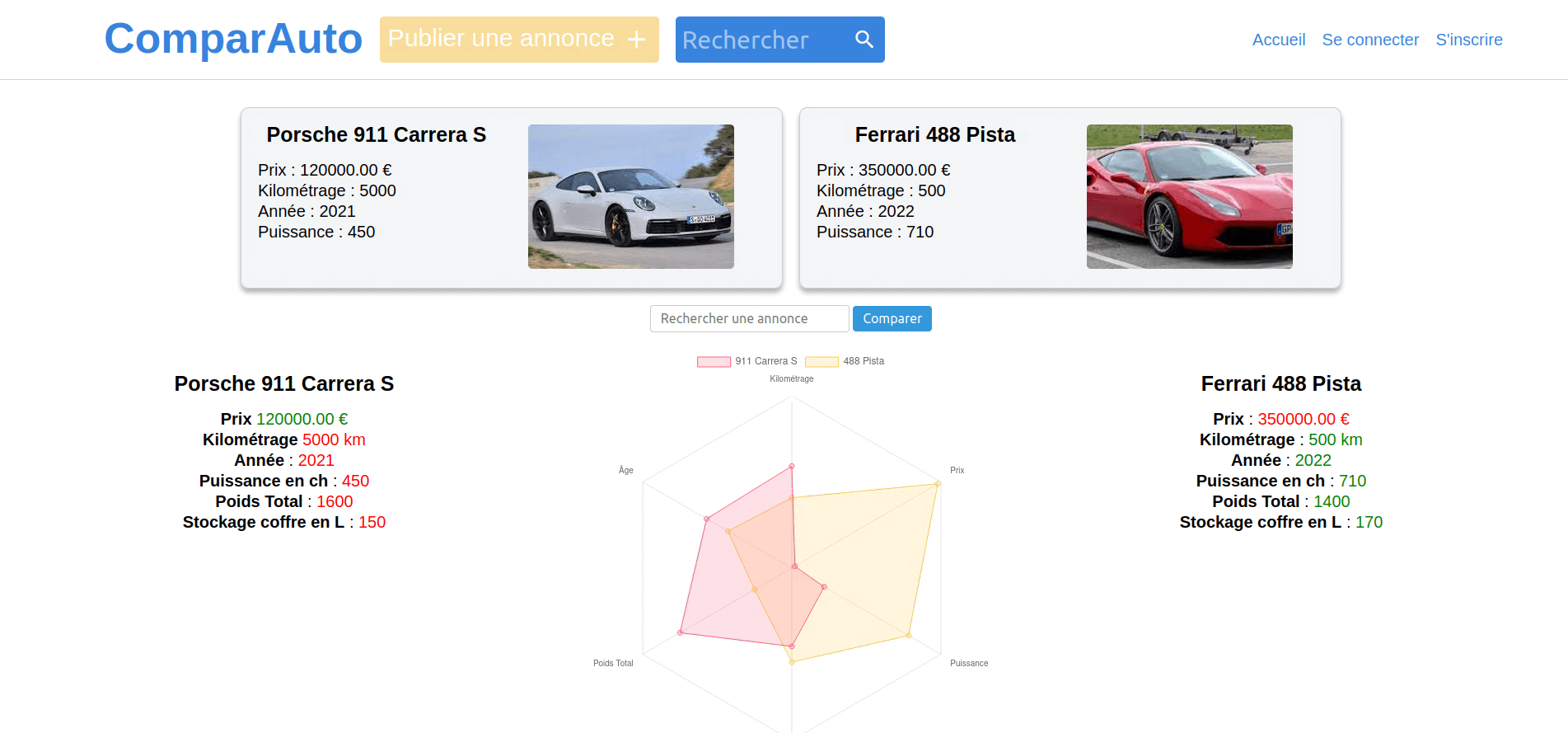Click the Comparer button

892,319
